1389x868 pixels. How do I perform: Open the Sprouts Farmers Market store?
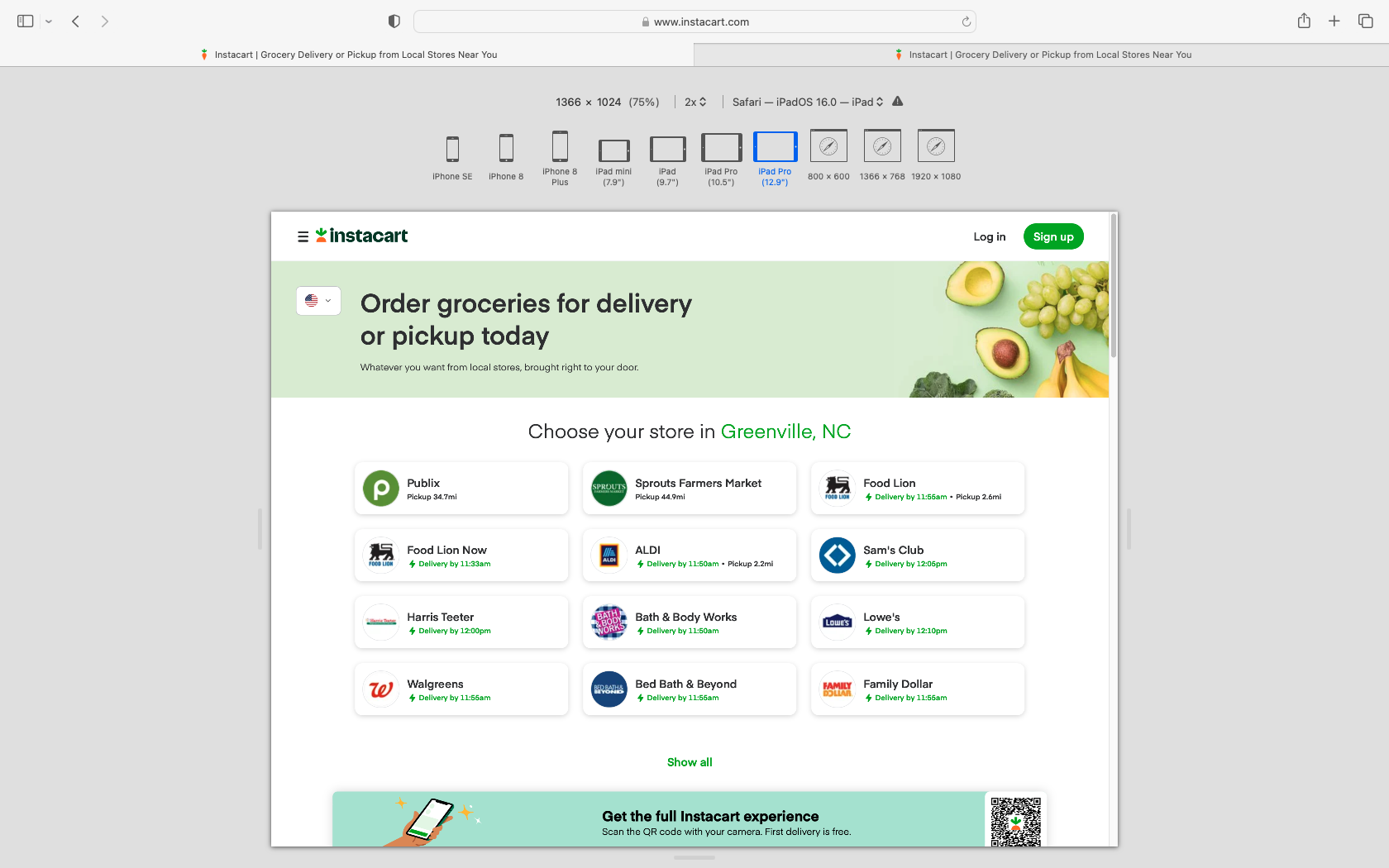coord(690,489)
